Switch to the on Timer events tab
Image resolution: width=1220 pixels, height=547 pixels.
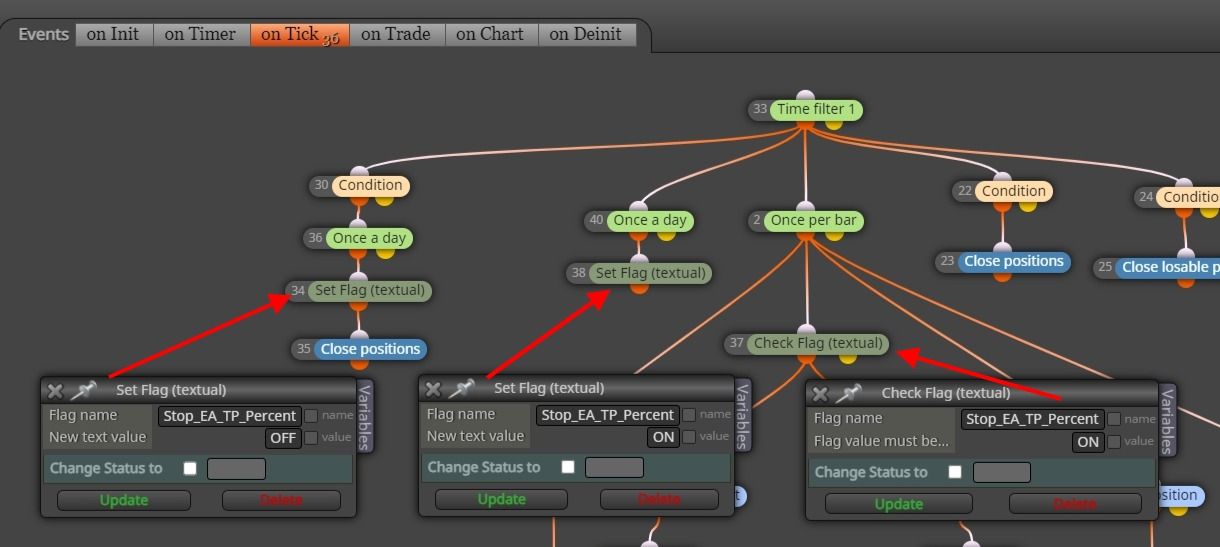200,34
